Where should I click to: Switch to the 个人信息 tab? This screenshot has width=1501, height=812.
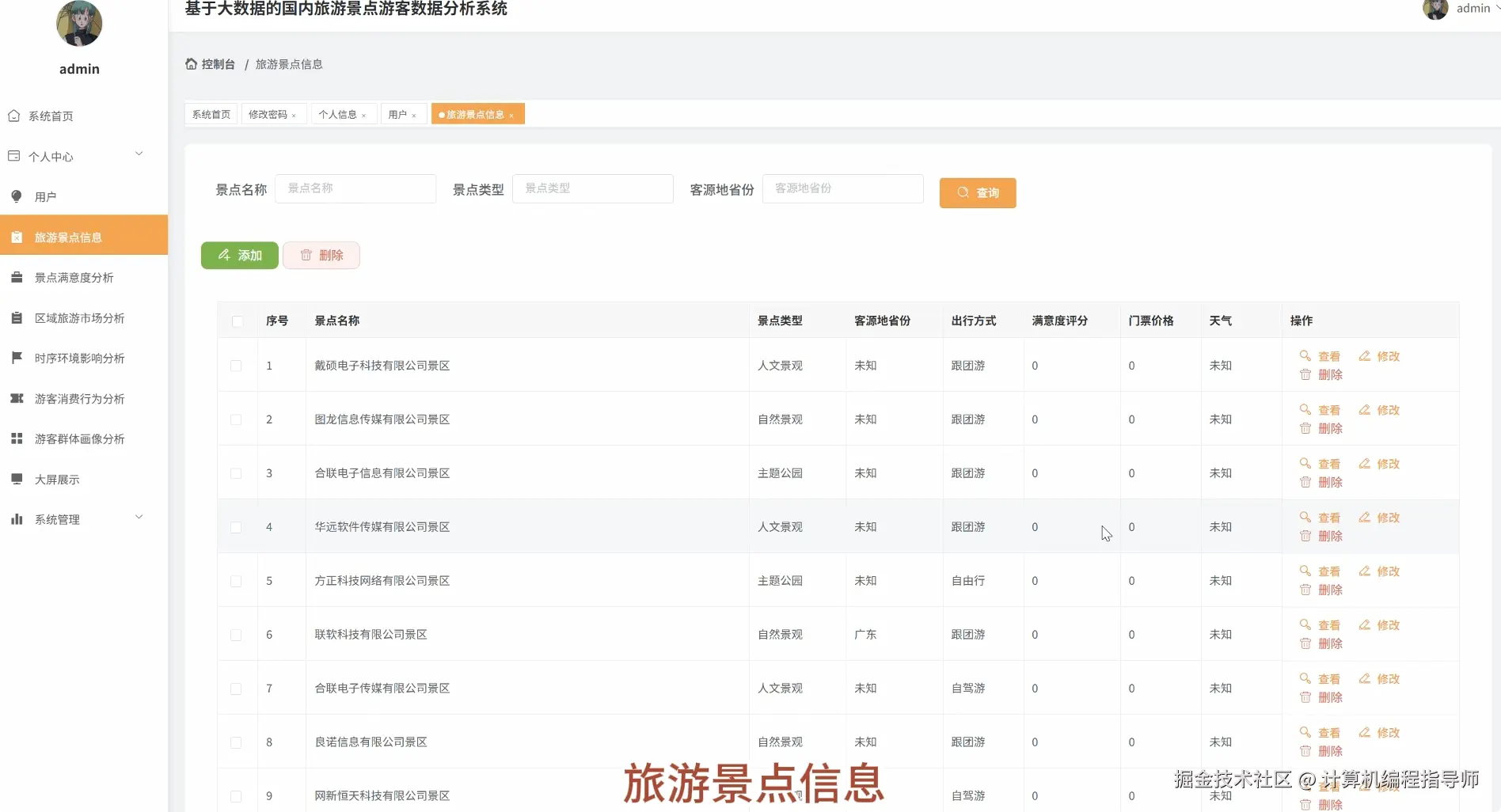[338, 114]
